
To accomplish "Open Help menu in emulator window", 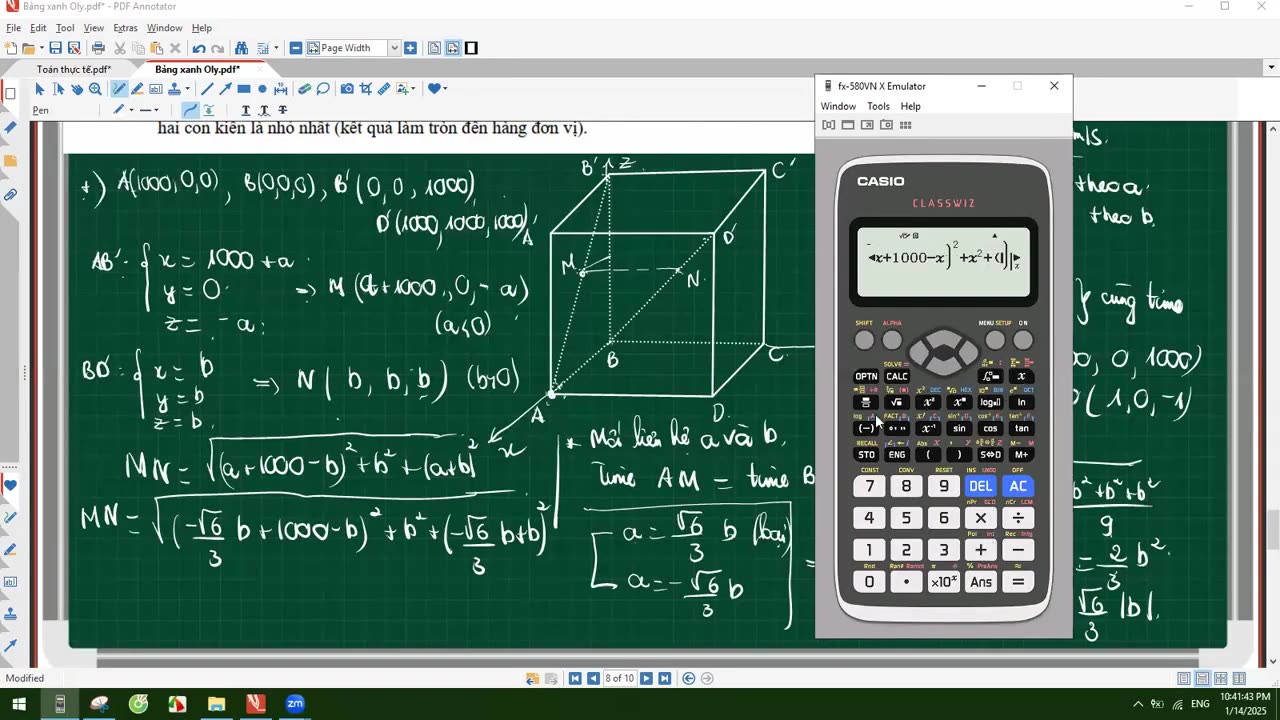I will click(x=910, y=106).
